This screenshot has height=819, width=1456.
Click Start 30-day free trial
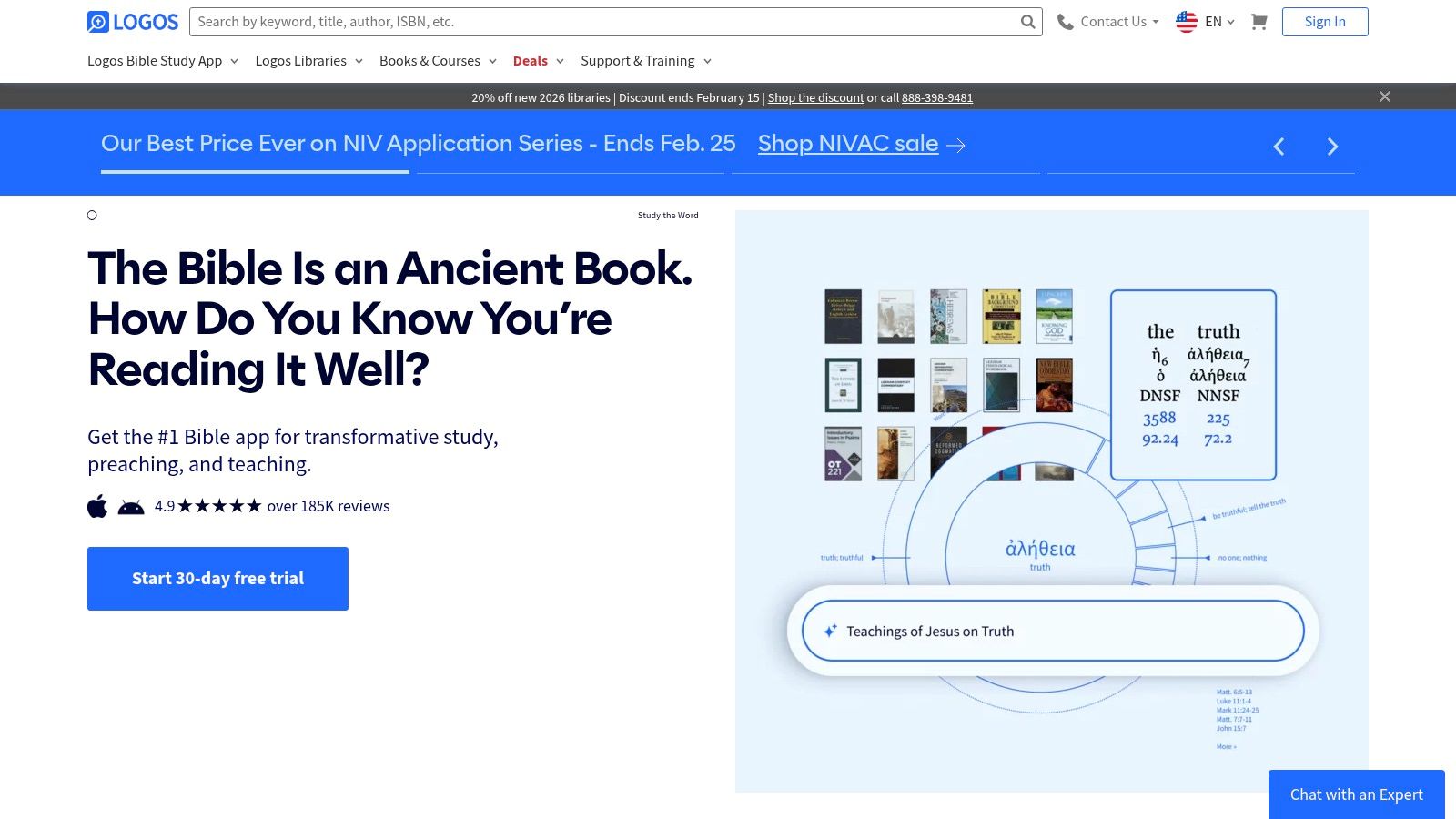click(x=217, y=578)
